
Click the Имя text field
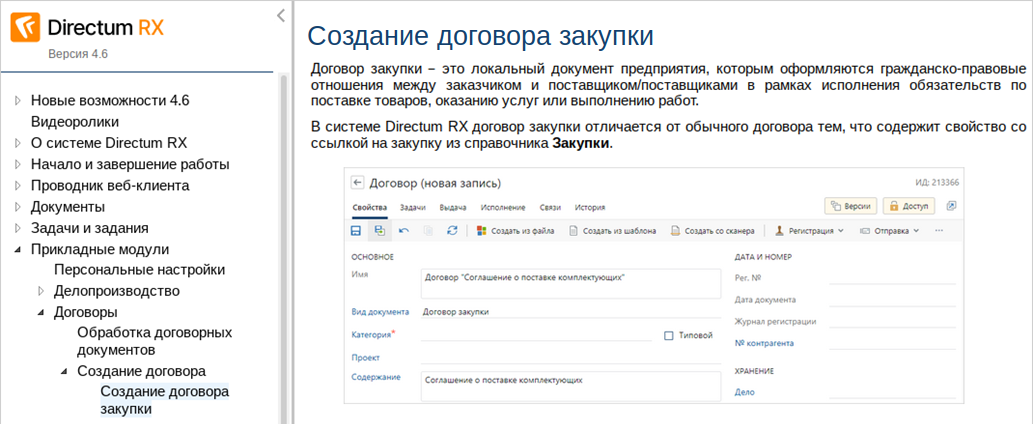coord(570,283)
